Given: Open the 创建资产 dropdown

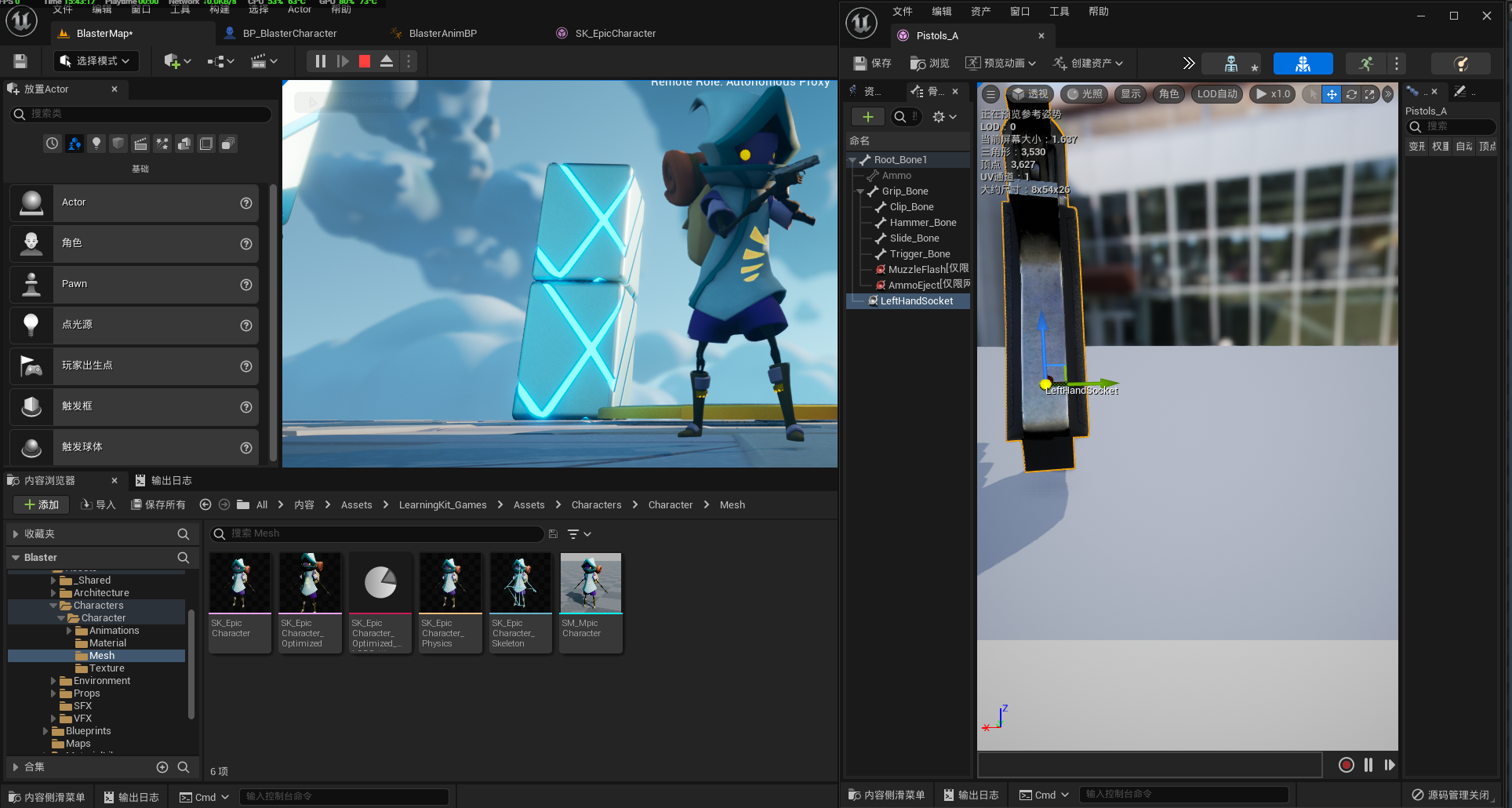Looking at the screenshot, I should (1089, 63).
